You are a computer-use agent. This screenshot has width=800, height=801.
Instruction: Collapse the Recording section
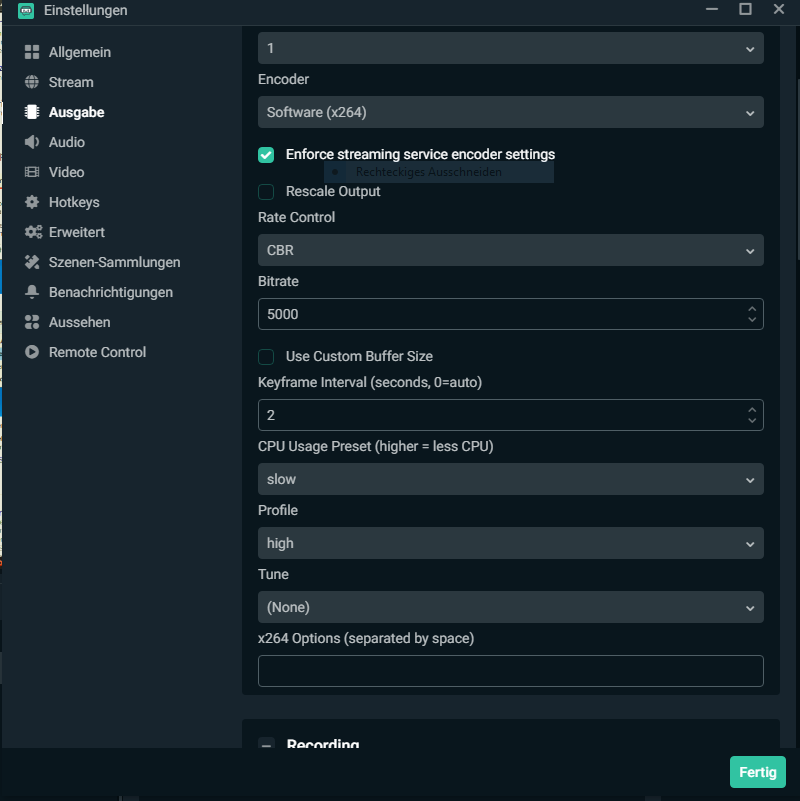[x=267, y=744]
